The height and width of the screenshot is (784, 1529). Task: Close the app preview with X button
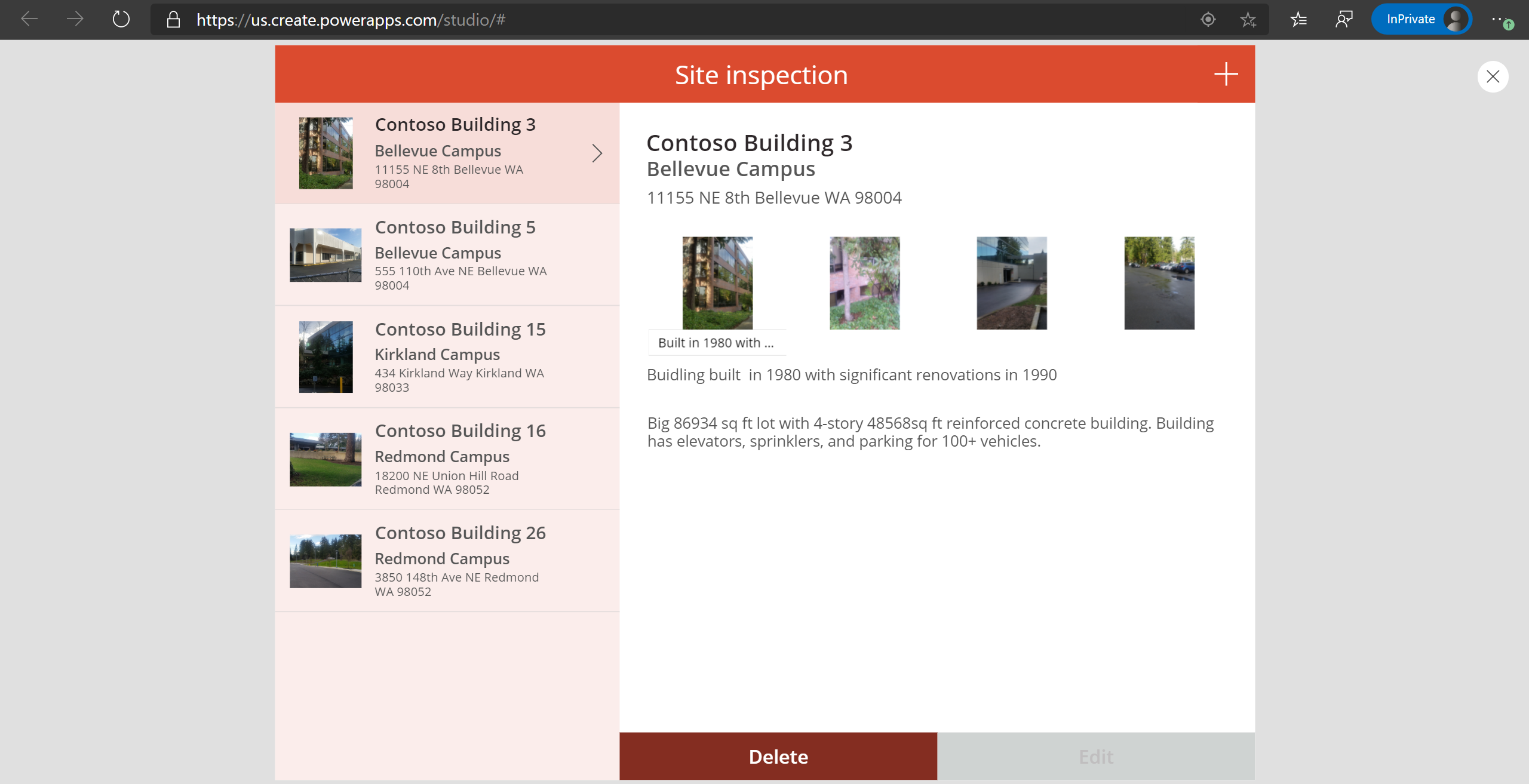[x=1493, y=76]
